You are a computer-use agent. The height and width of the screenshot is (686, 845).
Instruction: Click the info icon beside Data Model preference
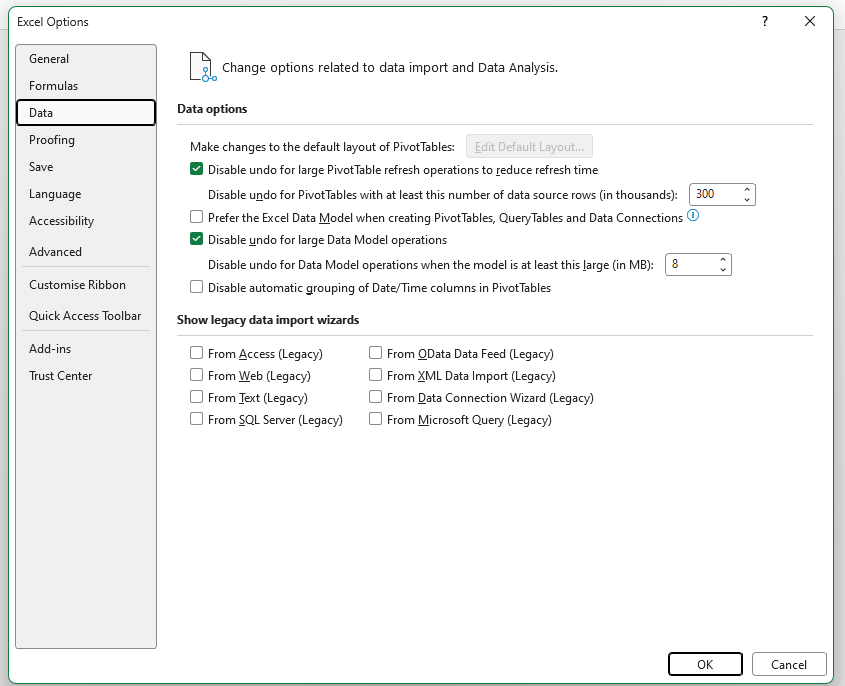693,216
